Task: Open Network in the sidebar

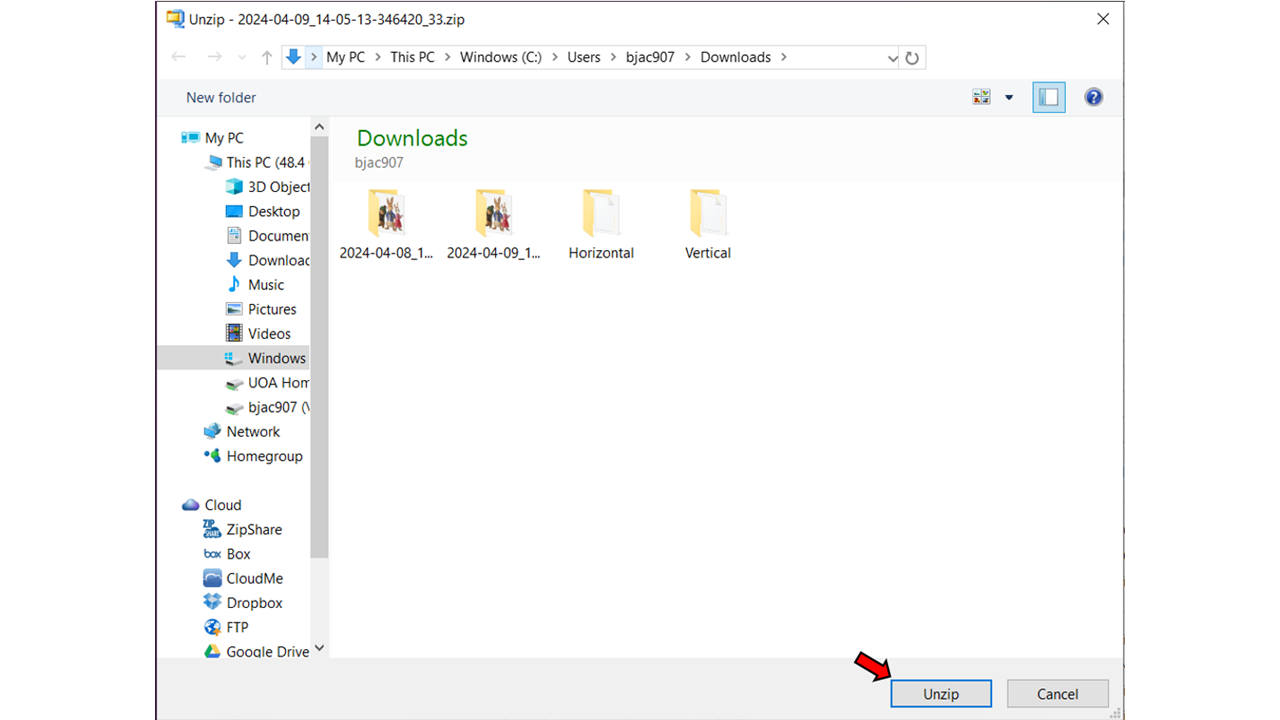Action: (x=242, y=432)
